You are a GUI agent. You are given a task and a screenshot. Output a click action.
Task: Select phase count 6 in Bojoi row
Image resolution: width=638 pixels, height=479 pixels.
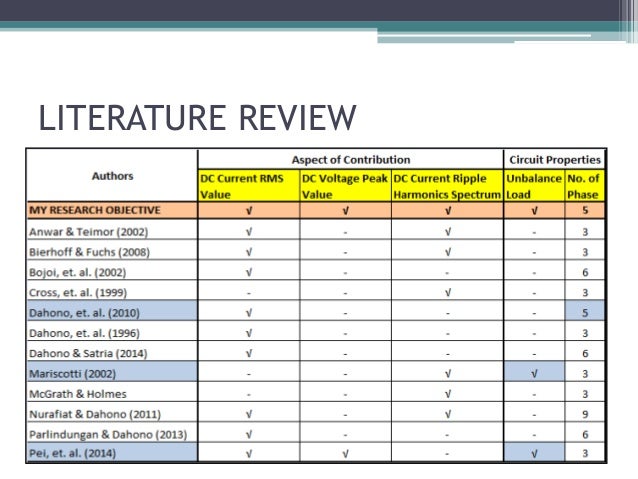[585, 272]
